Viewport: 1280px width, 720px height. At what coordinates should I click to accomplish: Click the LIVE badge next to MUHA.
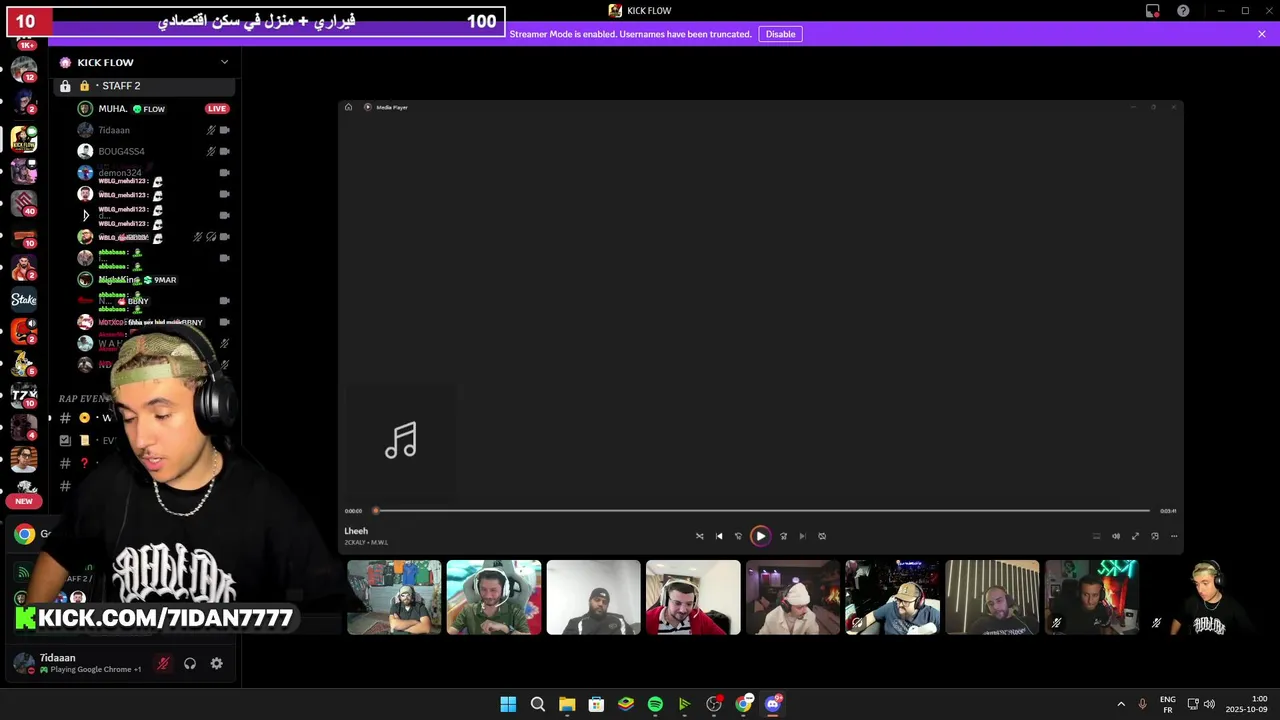click(217, 109)
